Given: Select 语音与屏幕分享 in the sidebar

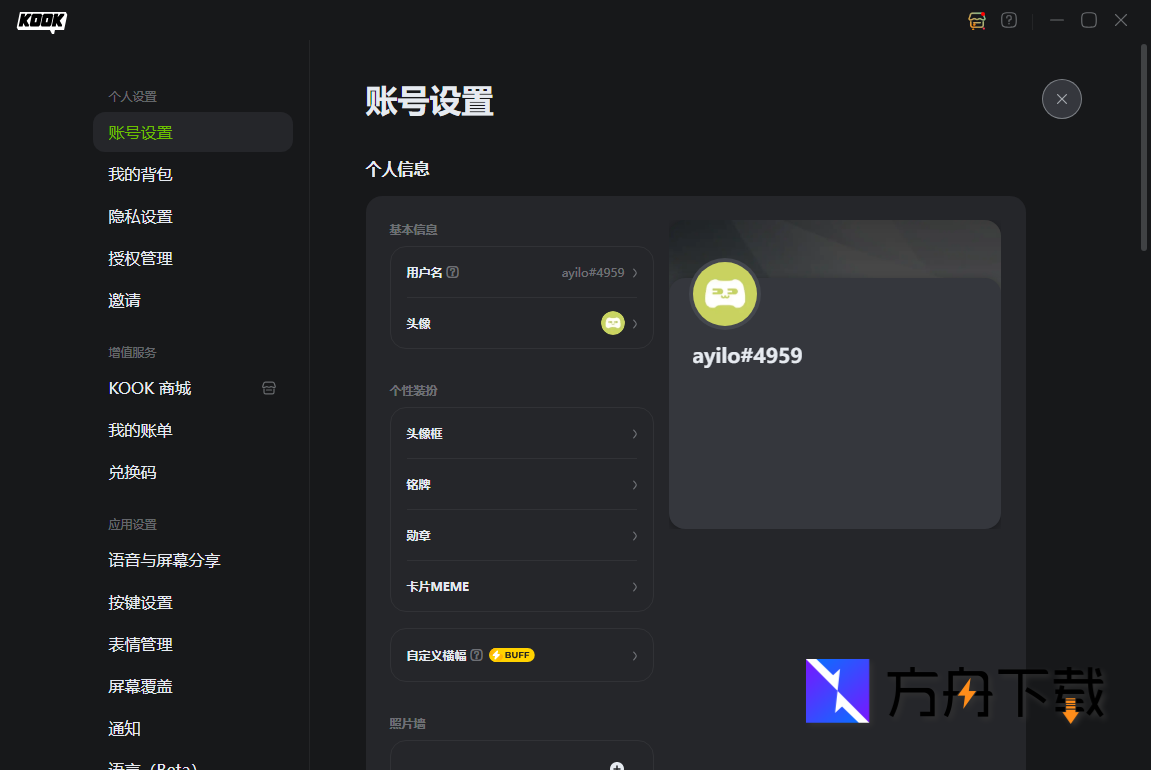Looking at the screenshot, I should point(163,560).
